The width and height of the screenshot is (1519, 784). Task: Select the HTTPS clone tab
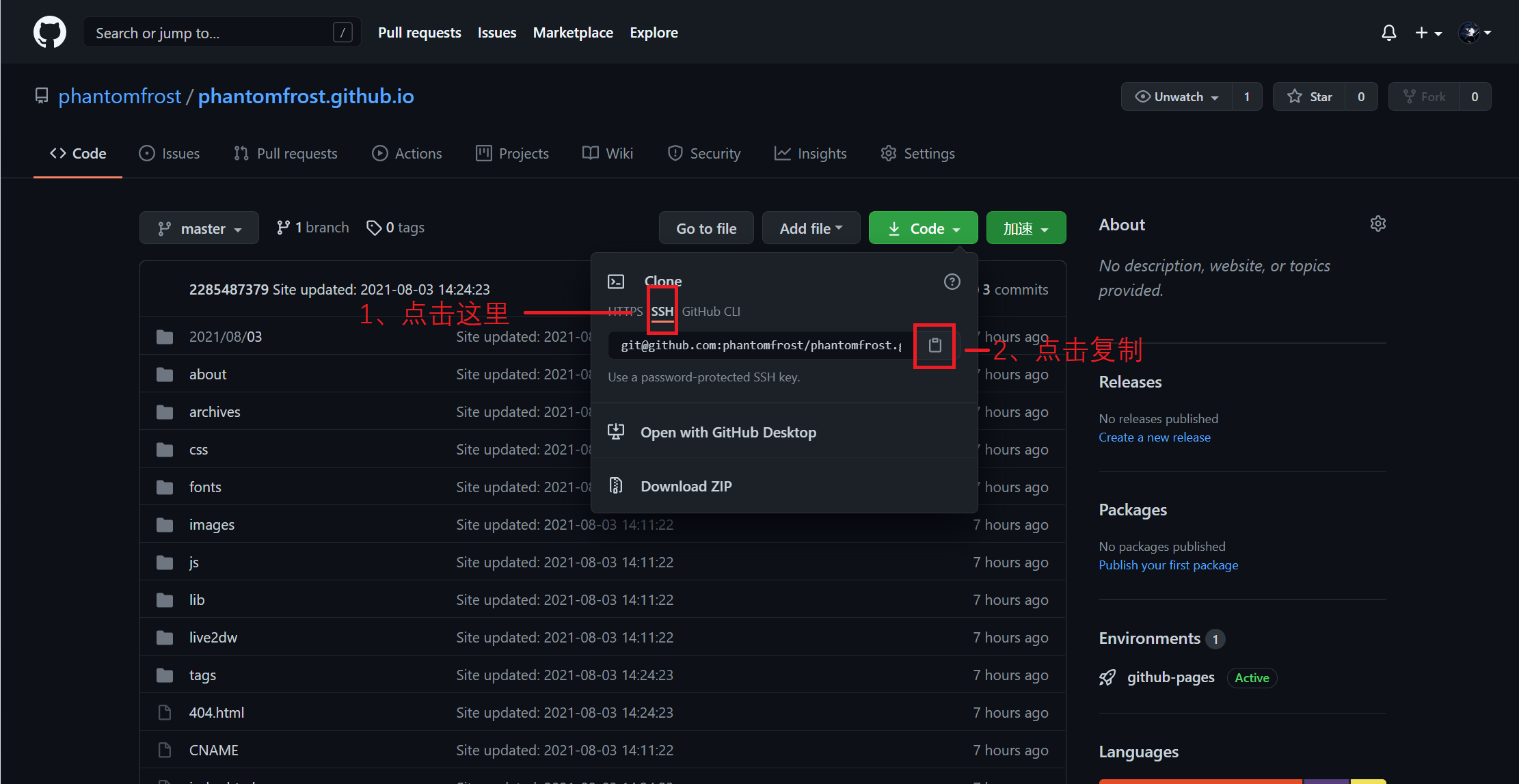[x=626, y=311]
